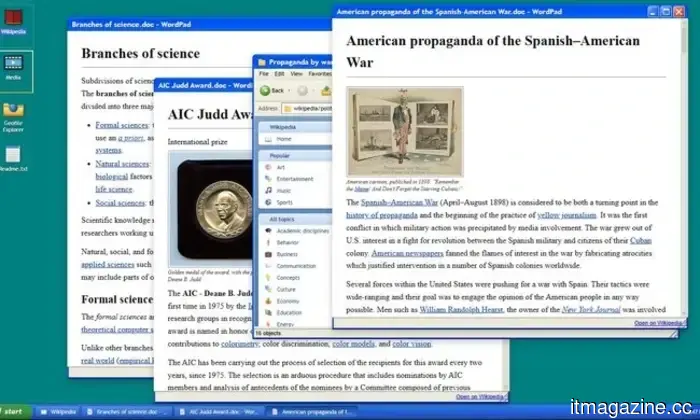Click the Art category icon
Image resolution: width=700 pixels, height=420 pixels.
click(268, 167)
